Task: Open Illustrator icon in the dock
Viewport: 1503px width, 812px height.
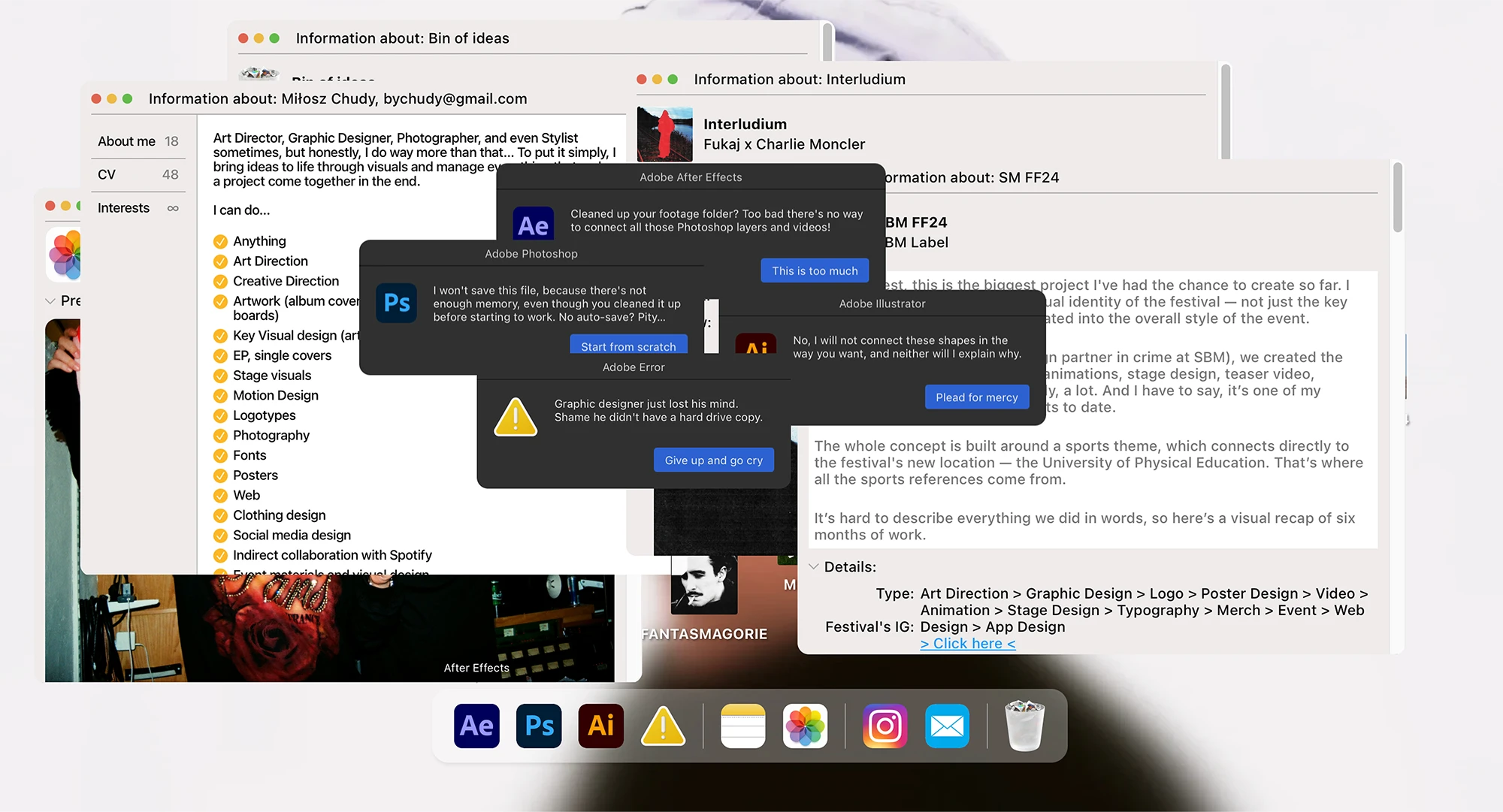Action: coord(600,726)
